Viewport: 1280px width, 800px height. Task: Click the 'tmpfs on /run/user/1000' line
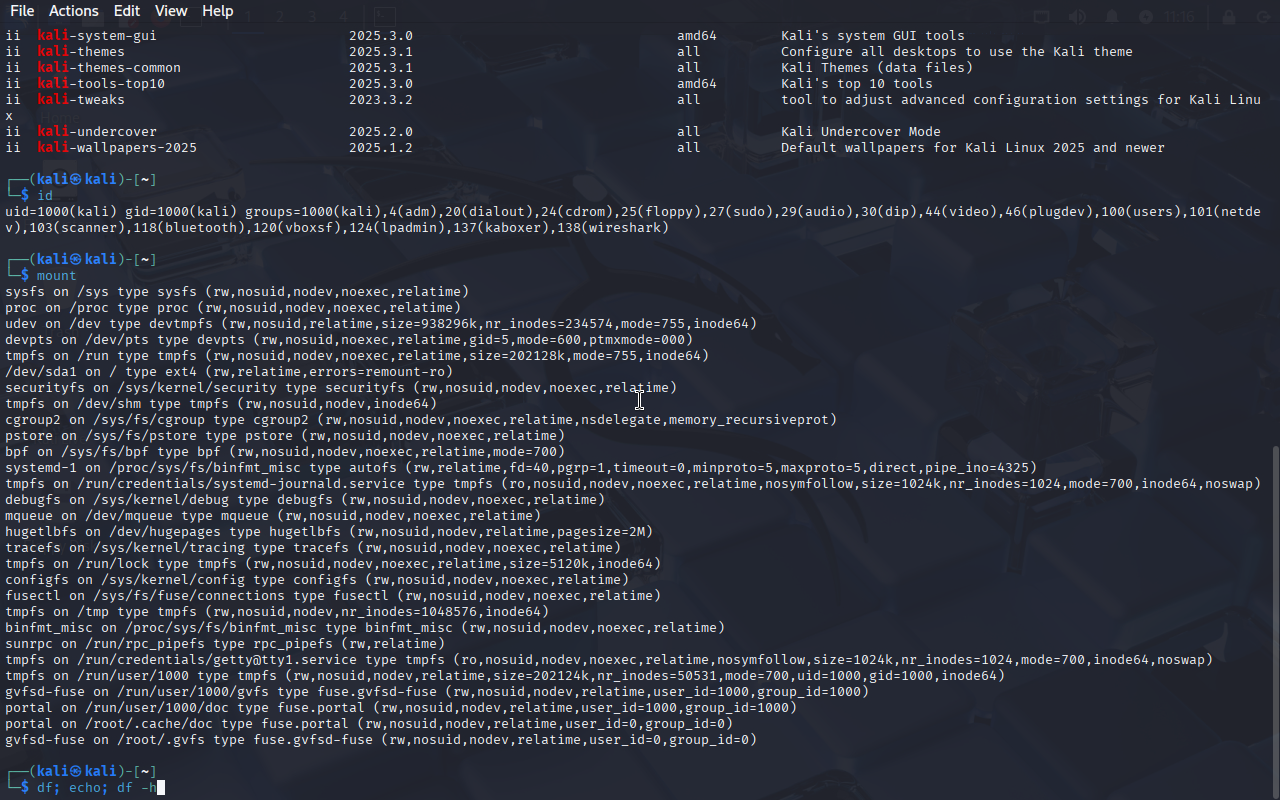coord(505,676)
